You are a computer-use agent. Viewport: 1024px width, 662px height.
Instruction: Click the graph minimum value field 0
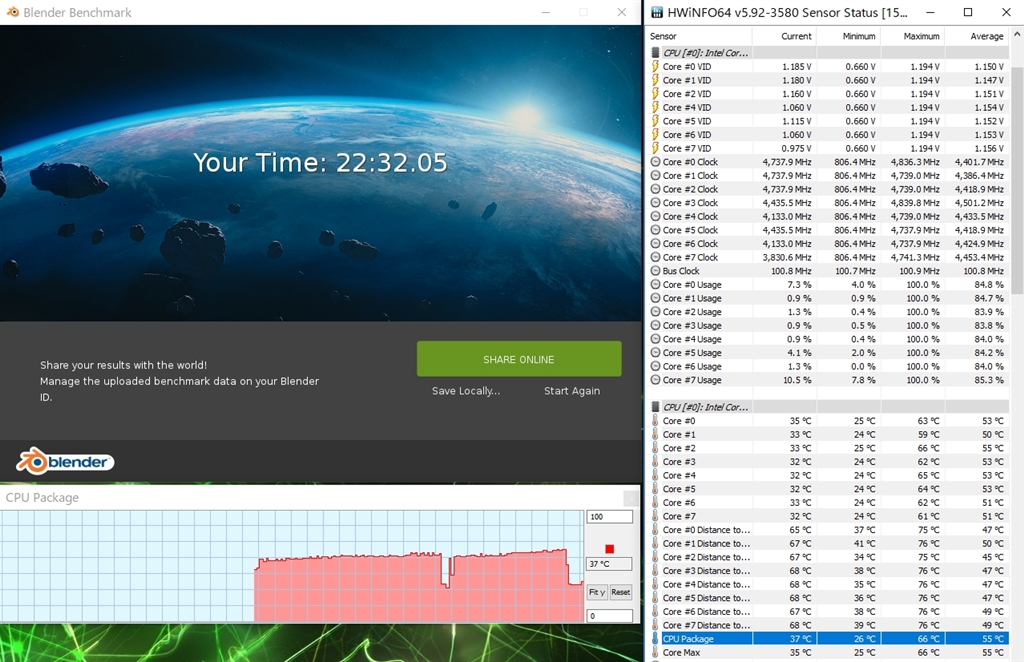[x=609, y=616]
